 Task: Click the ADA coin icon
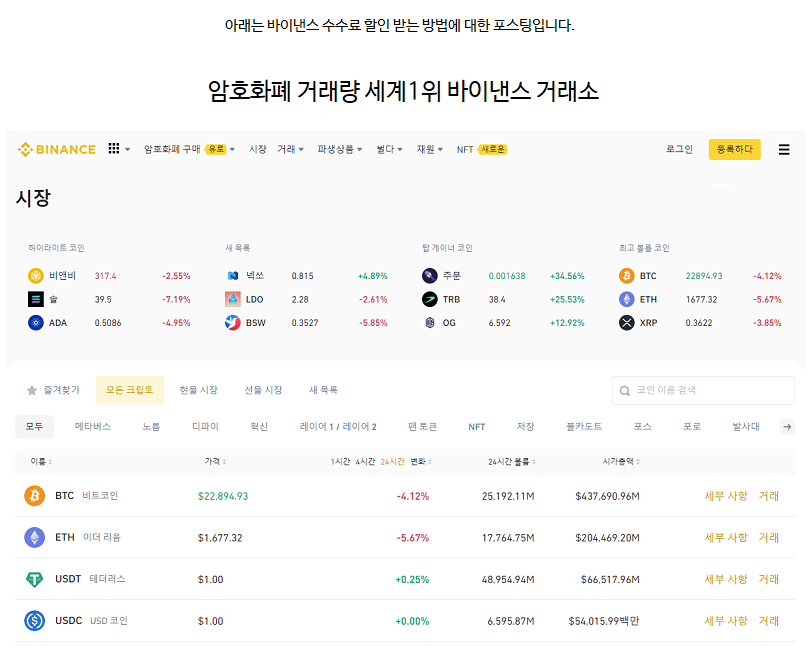click(x=36, y=323)
